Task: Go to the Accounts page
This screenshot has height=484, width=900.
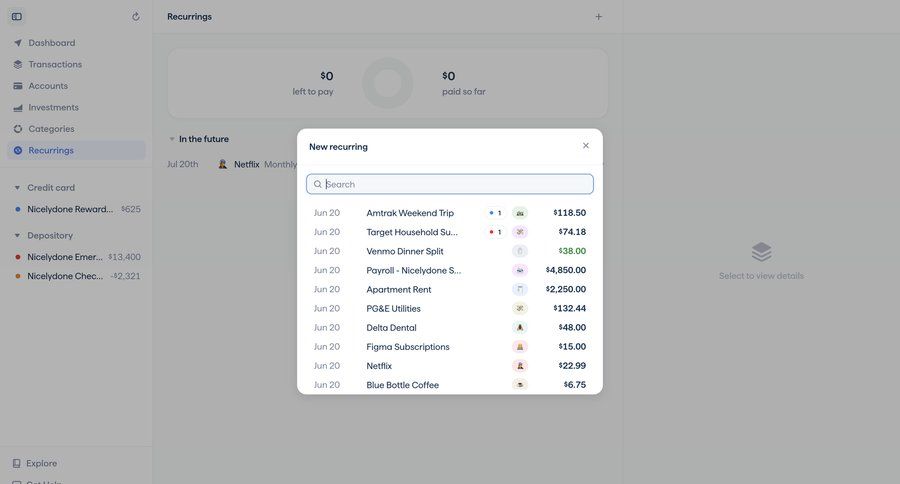Action: click(x=76, y=86)
